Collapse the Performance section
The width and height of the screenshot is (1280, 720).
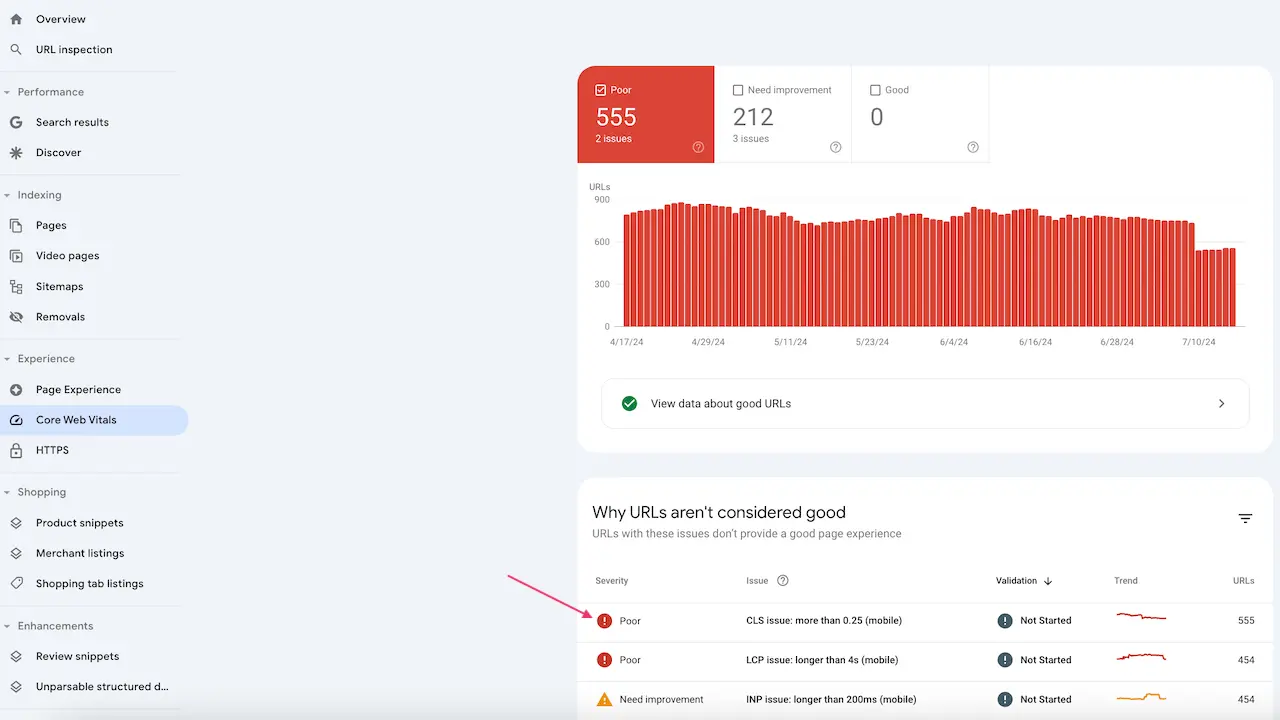point(9,91)
